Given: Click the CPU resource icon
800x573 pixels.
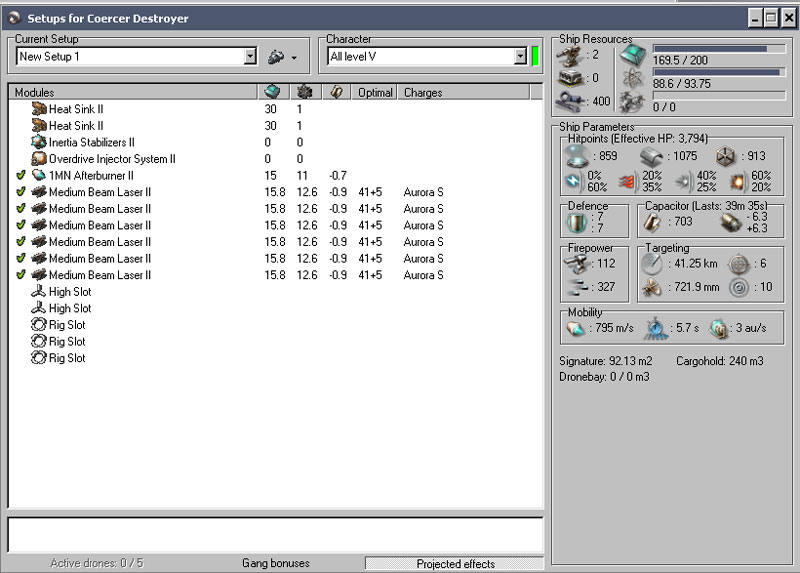Looking at the screenshot, I should coord(633,55).
